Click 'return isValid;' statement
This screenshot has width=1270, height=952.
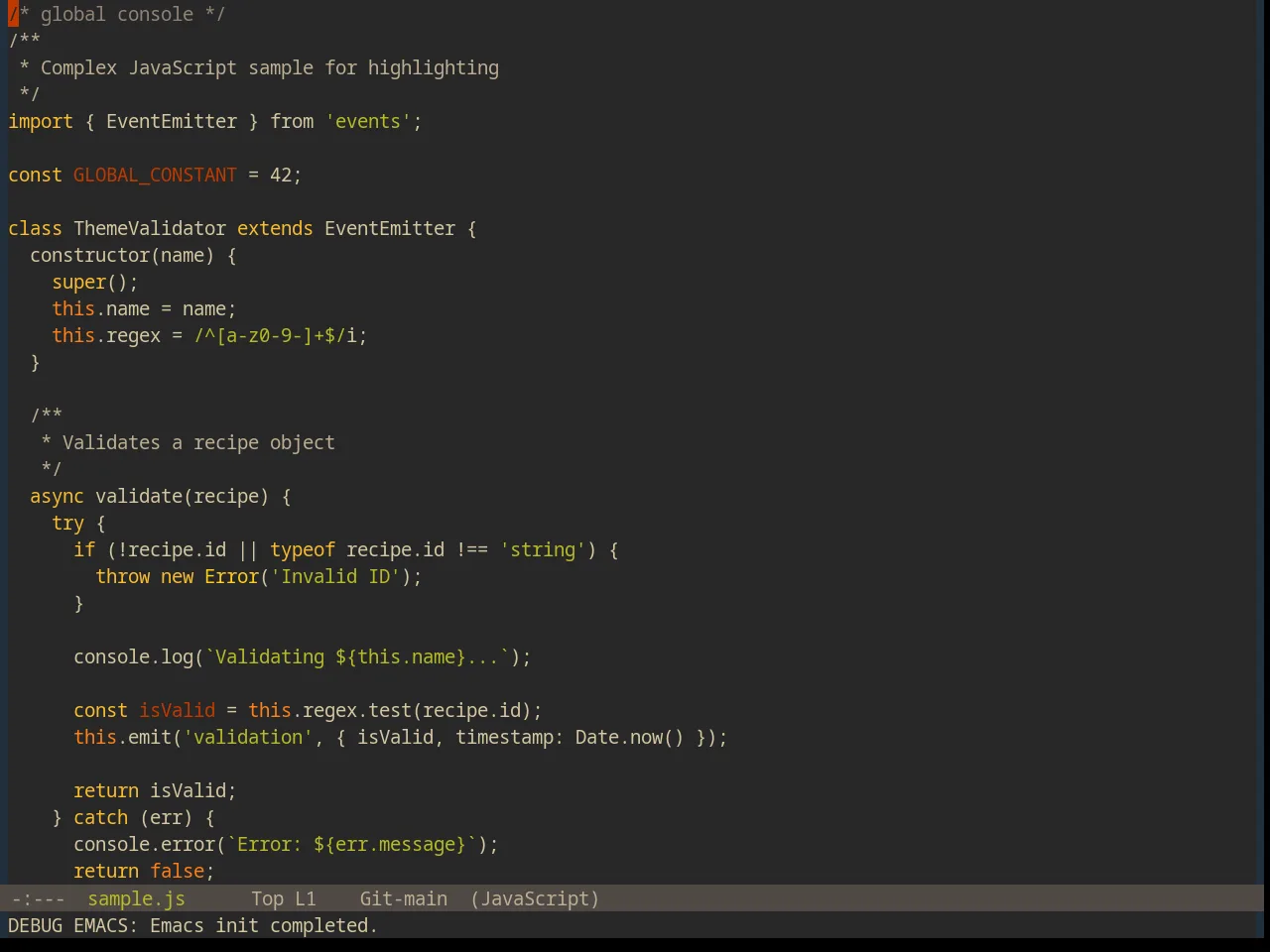tap(155, 790)
